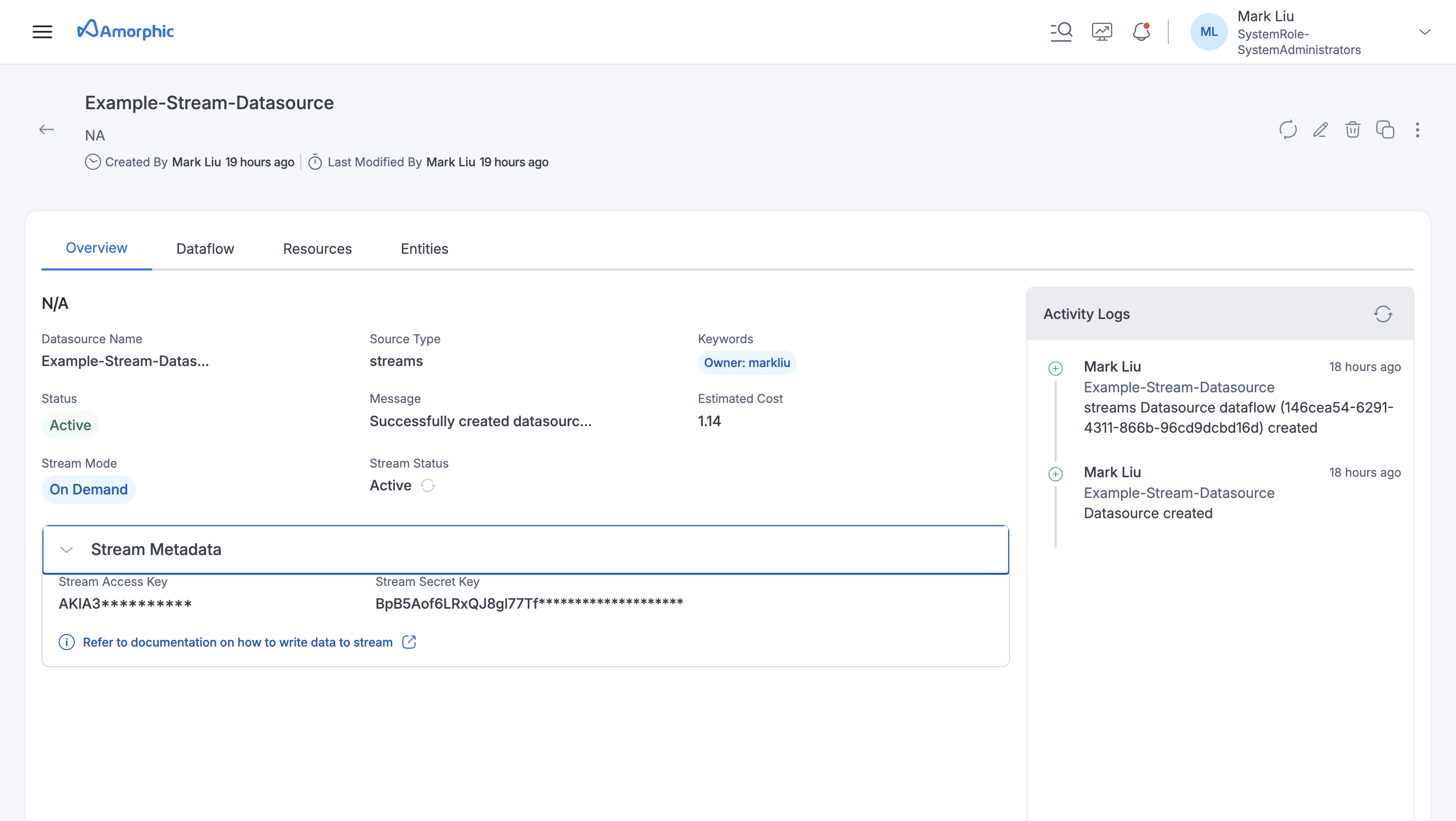Delete datasource using trash icon

1352,130
